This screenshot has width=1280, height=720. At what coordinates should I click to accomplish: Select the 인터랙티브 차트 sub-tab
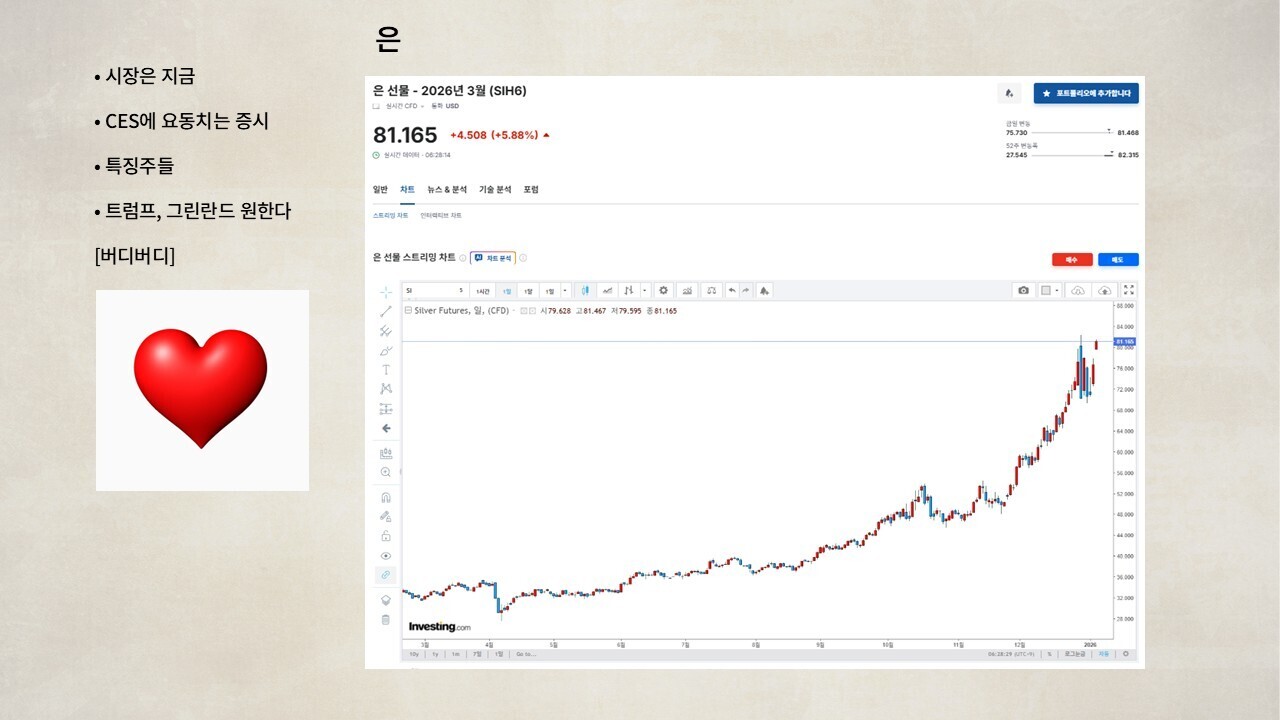(x=441, y=215)
